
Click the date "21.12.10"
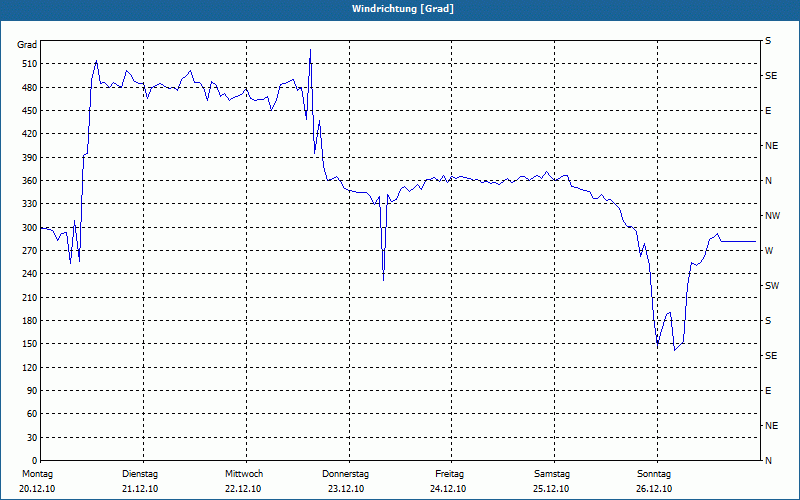[140, 489]
